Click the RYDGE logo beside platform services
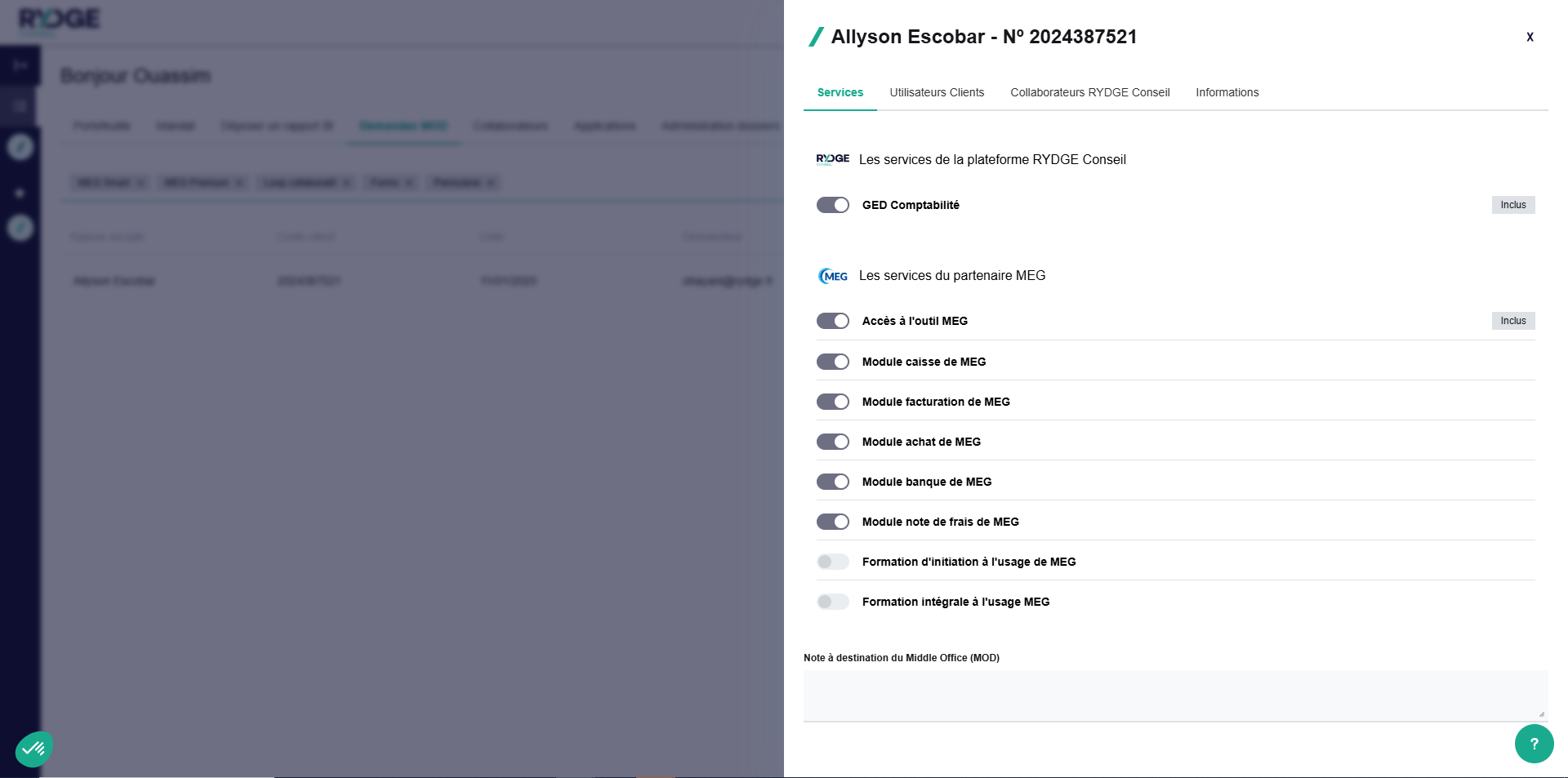Image resolution: width=1568 pixels, height=778 pixels. (832, 159)
